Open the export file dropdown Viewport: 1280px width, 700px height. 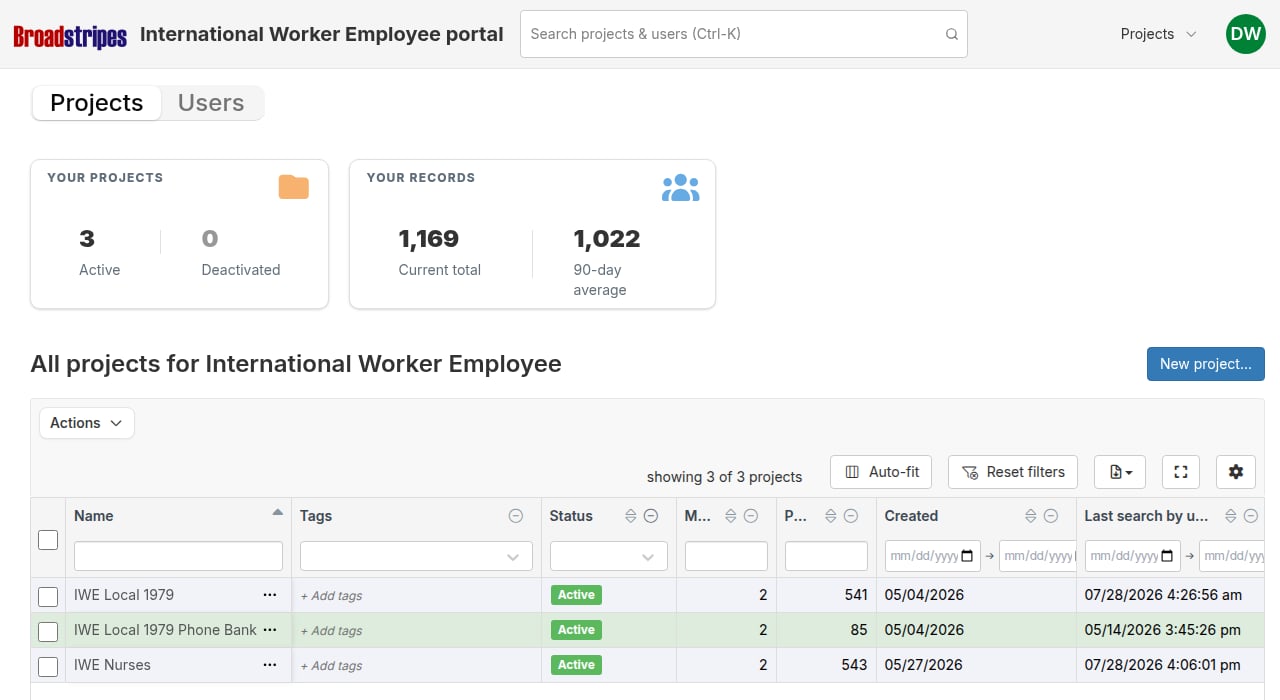pyautogui.click(x=1120, y=472)
